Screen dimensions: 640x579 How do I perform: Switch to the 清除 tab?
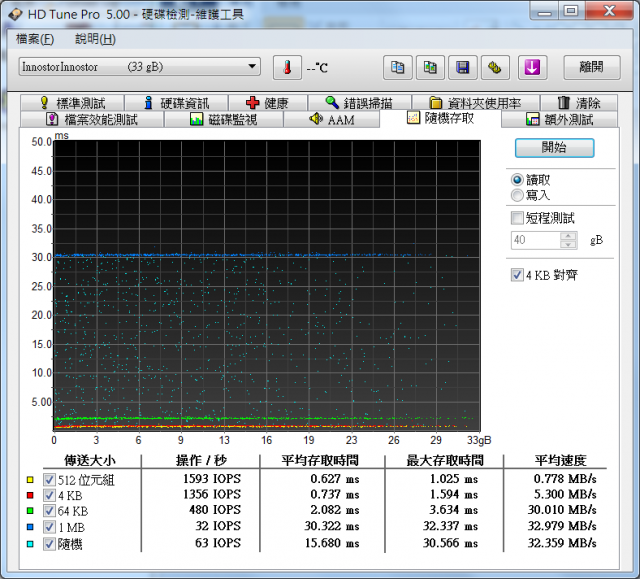pyautogui.click(x=579, y=103)
